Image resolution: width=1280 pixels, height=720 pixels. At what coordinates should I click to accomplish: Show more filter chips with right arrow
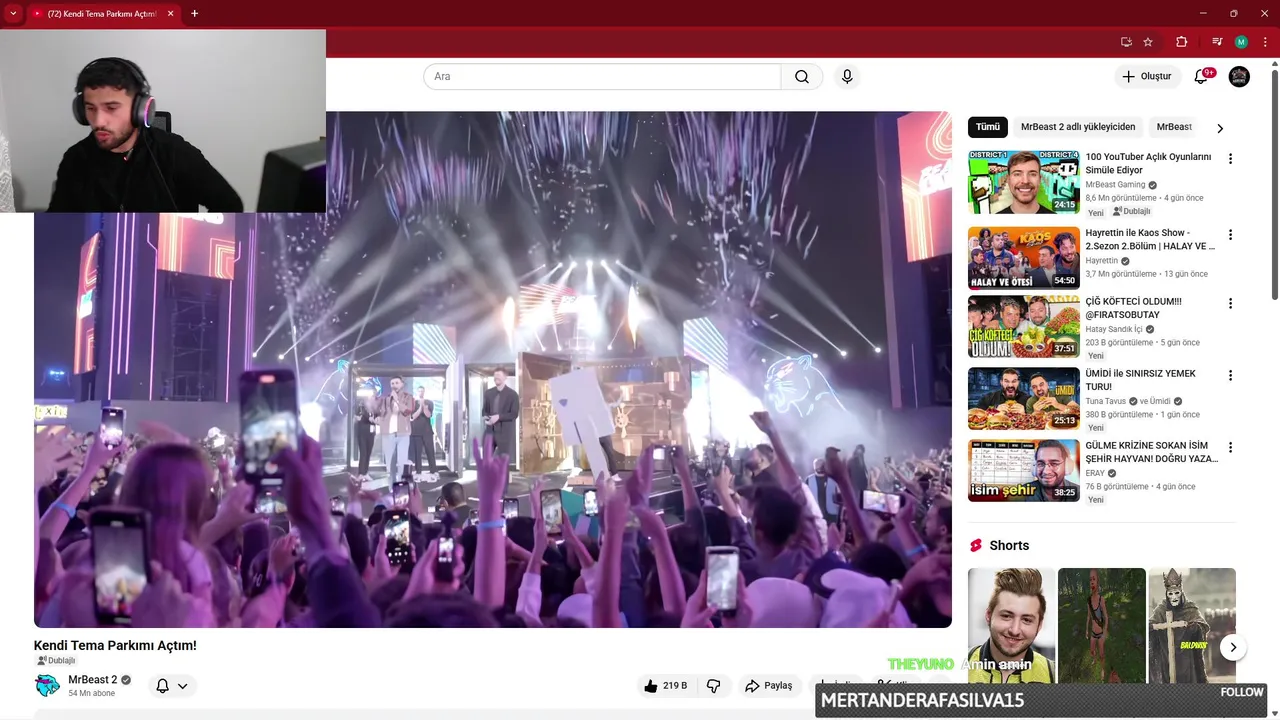coord(1220,128)
